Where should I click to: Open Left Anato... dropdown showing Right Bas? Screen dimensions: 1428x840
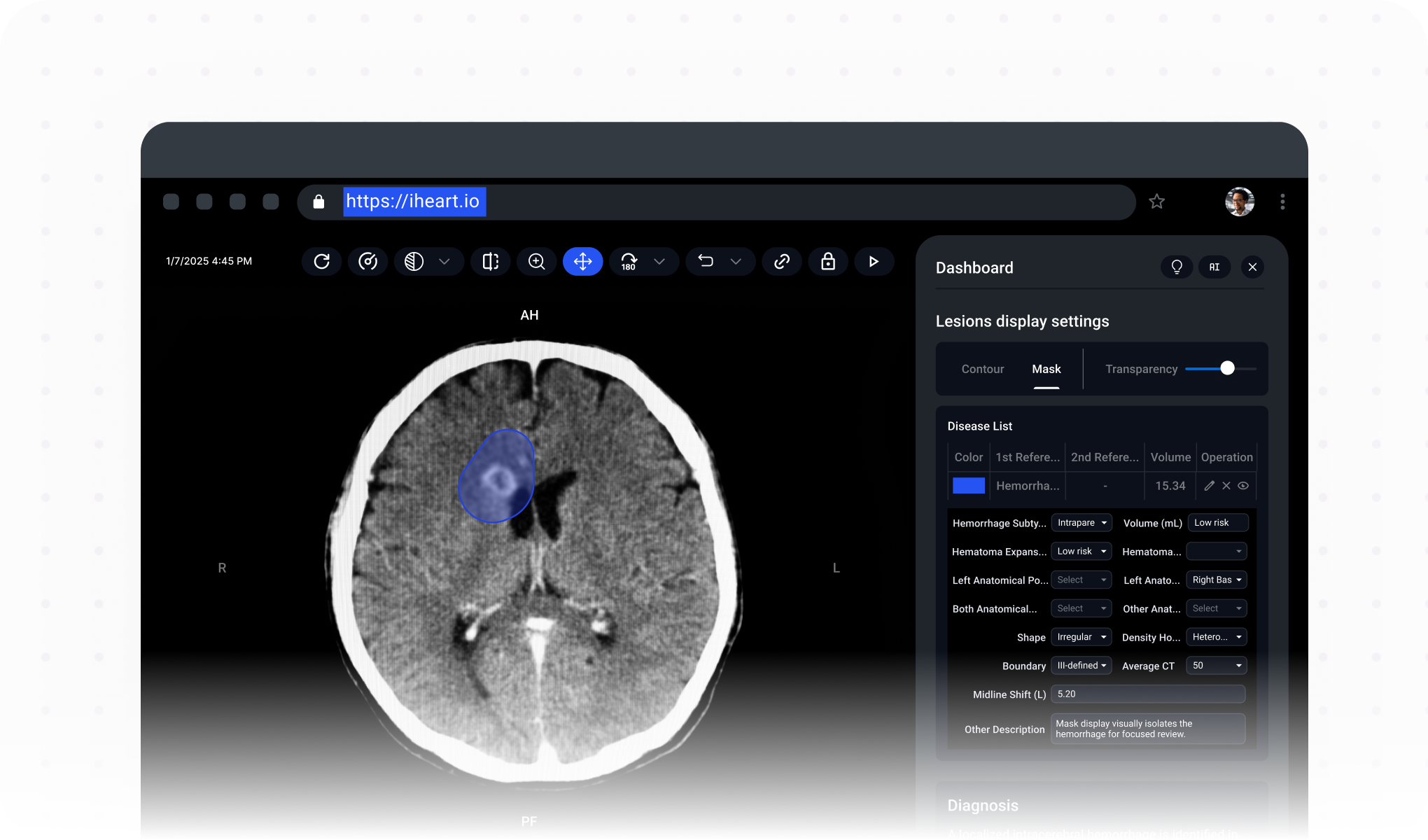(x=1217, y=580)
